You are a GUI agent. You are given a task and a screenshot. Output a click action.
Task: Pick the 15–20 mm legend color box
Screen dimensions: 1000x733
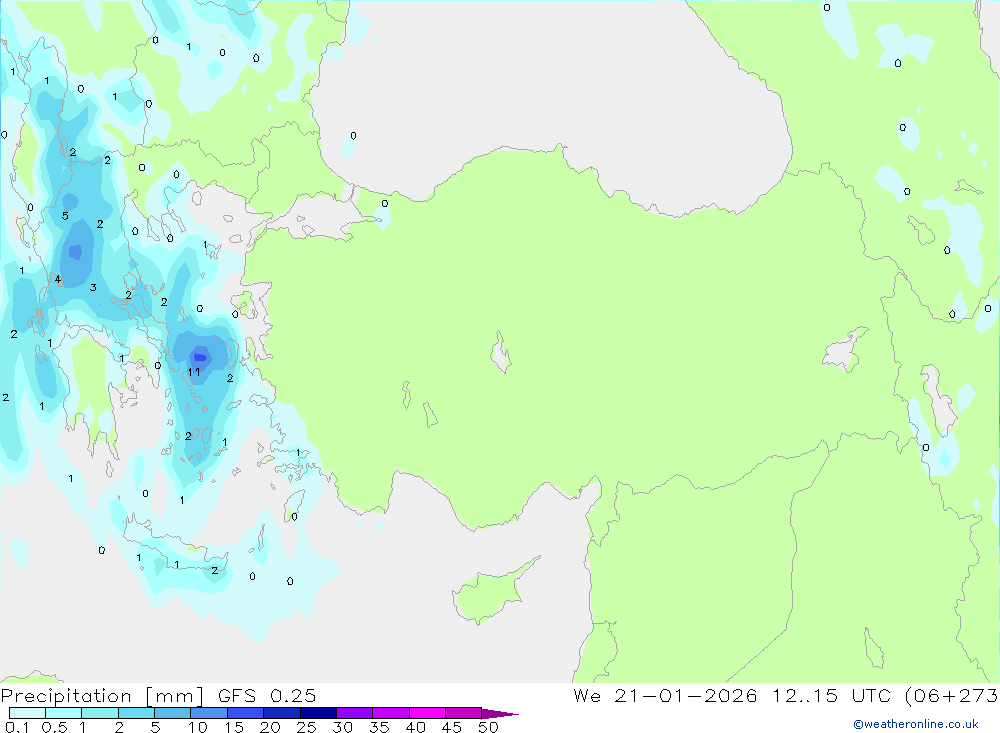point(246,713)
